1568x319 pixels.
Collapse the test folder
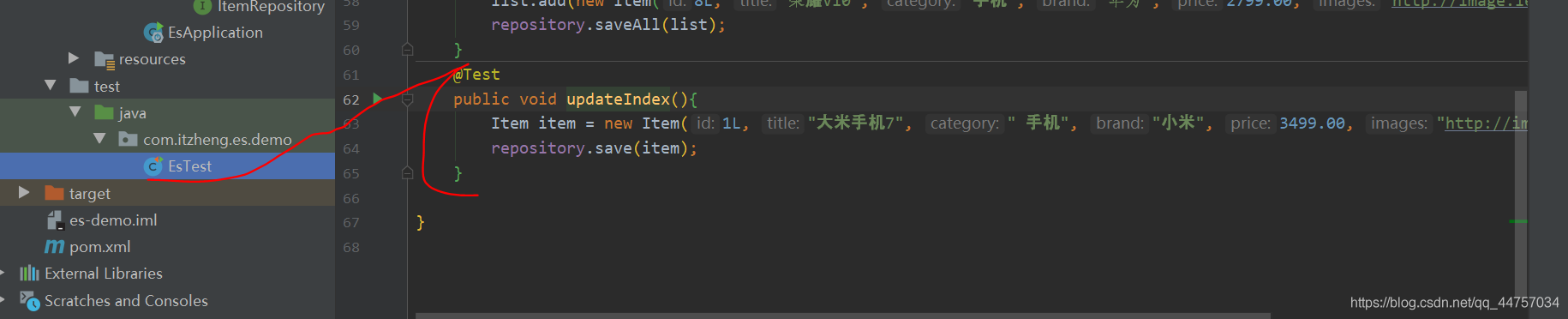[50, 86]
